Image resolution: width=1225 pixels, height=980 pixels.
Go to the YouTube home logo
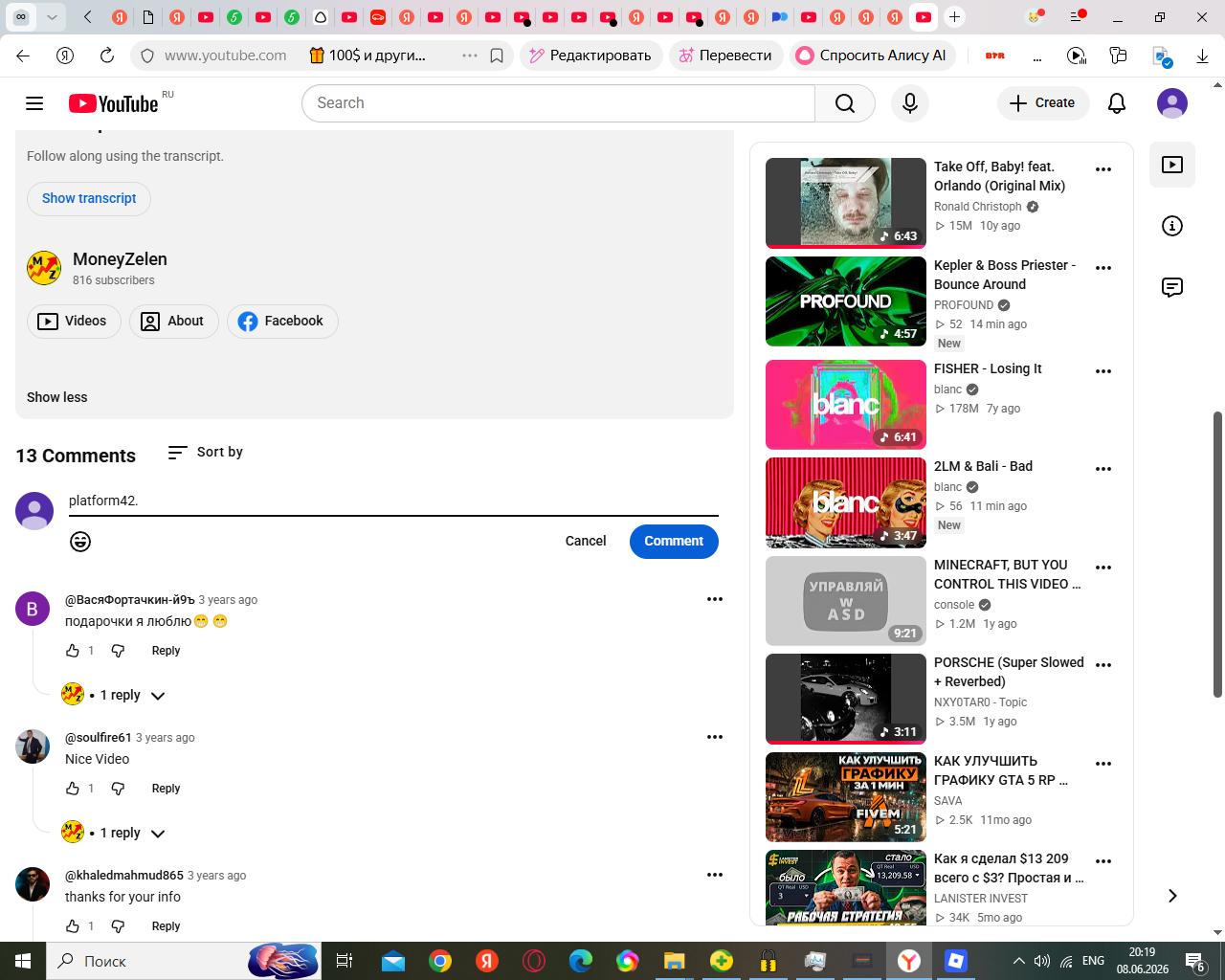(114, 103)
